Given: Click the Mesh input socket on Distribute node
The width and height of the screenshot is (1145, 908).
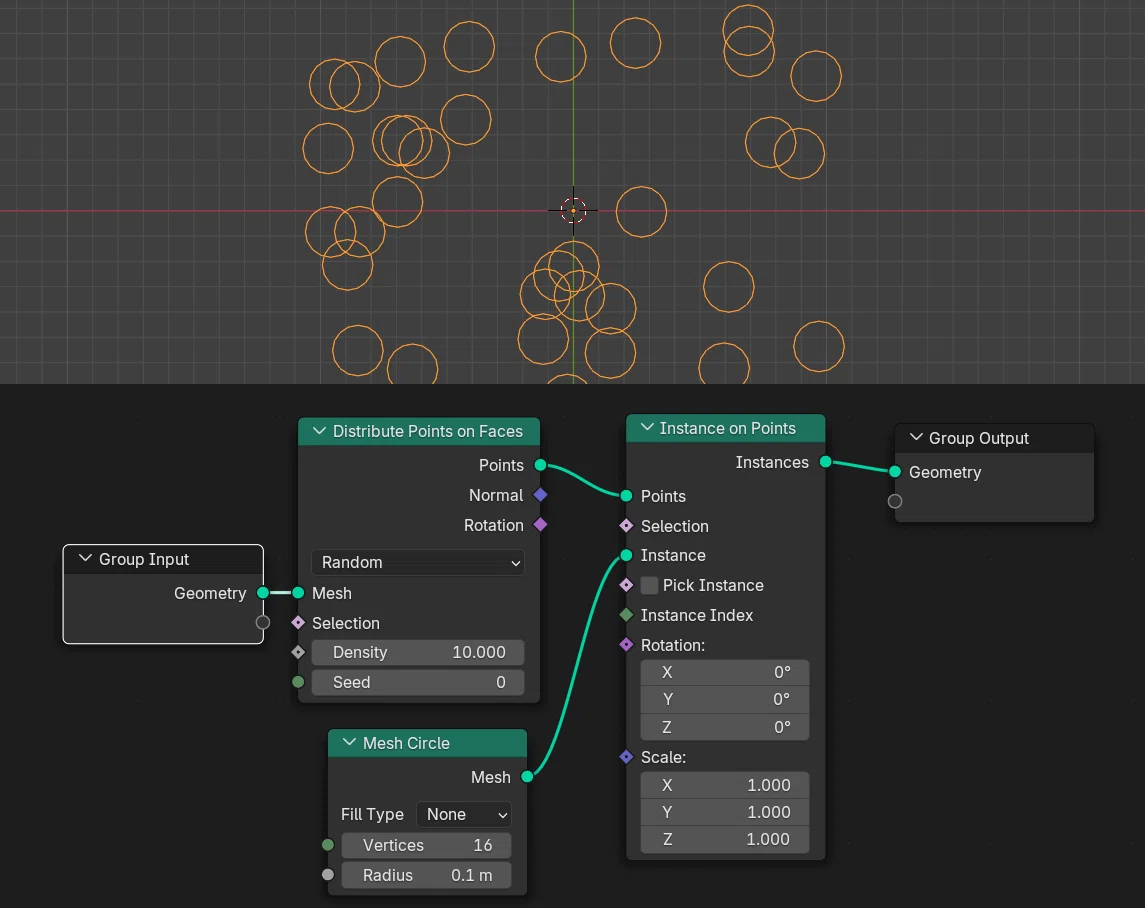Looking at the screenshot, I should (x=298, y=592).
